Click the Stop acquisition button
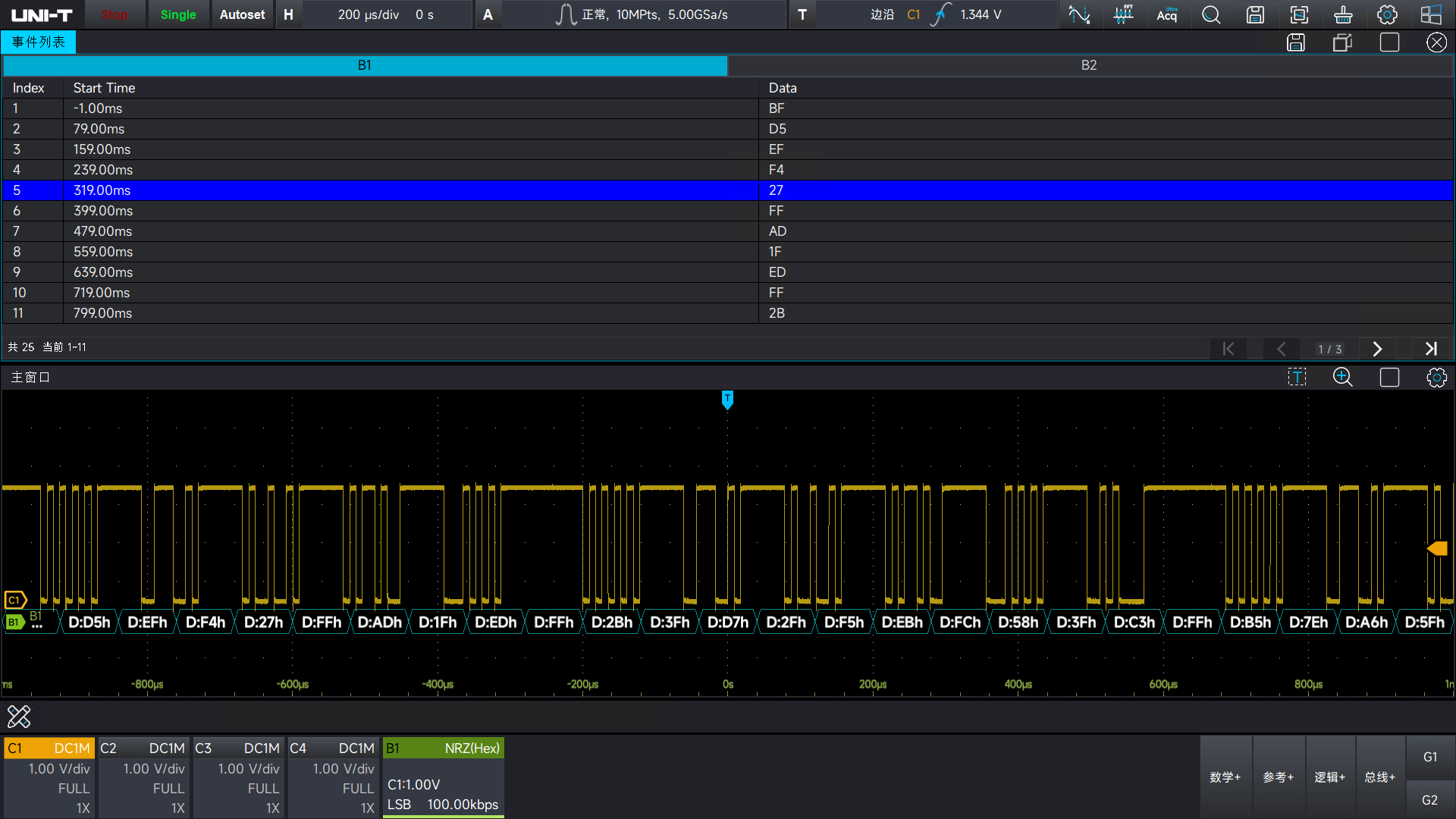The image size is (1456, 819). point(115,14)
